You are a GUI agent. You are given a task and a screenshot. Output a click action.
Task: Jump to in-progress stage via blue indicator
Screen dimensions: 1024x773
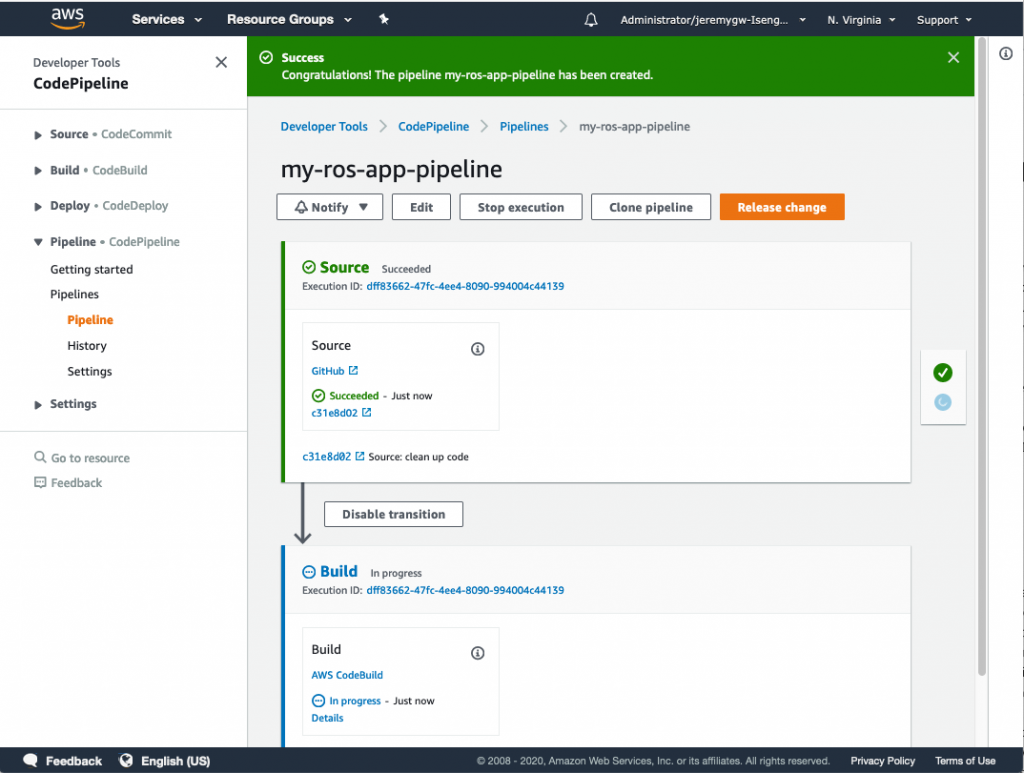point(942,402)
